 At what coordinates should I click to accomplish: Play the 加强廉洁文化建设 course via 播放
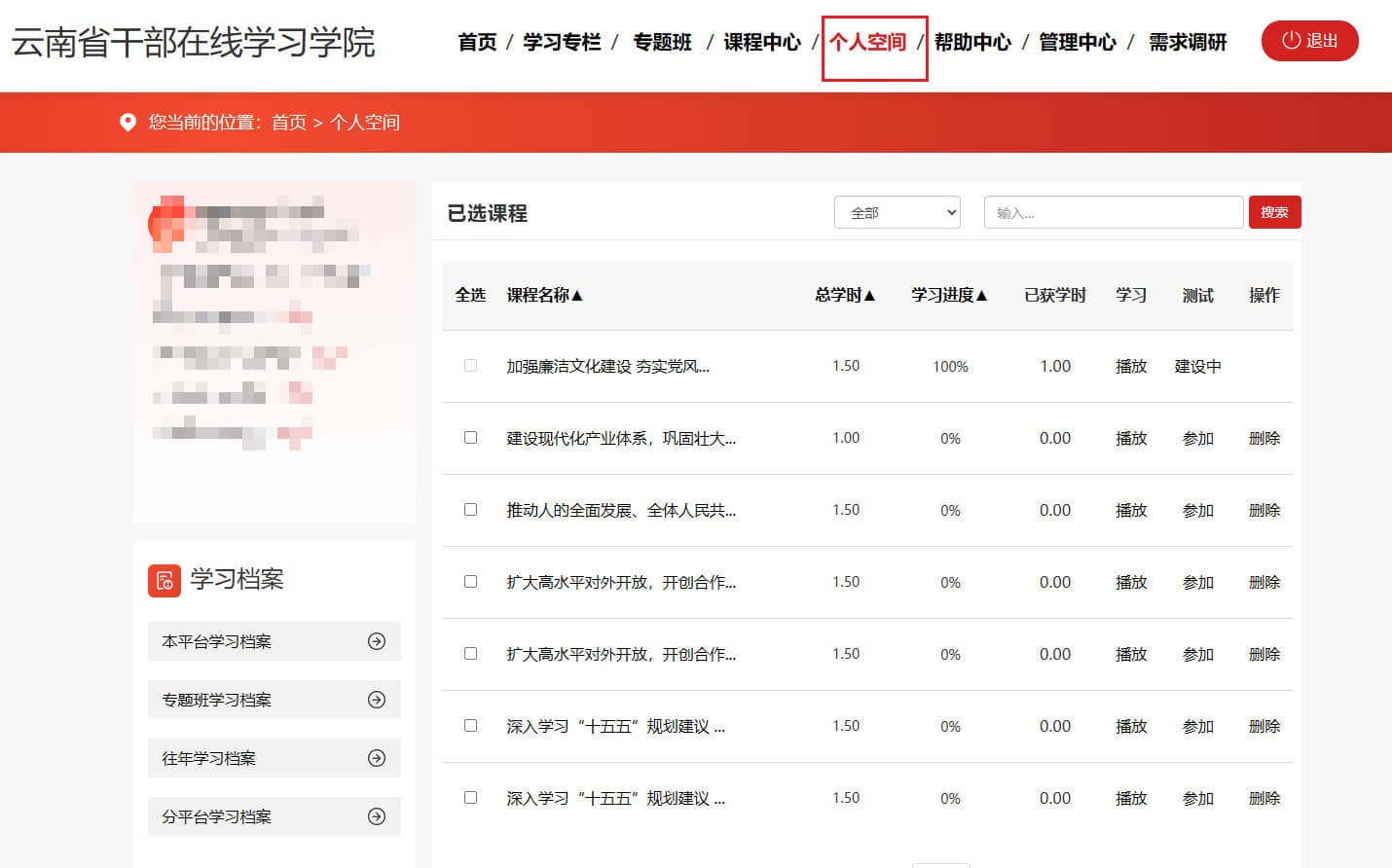click(1130, 367)
